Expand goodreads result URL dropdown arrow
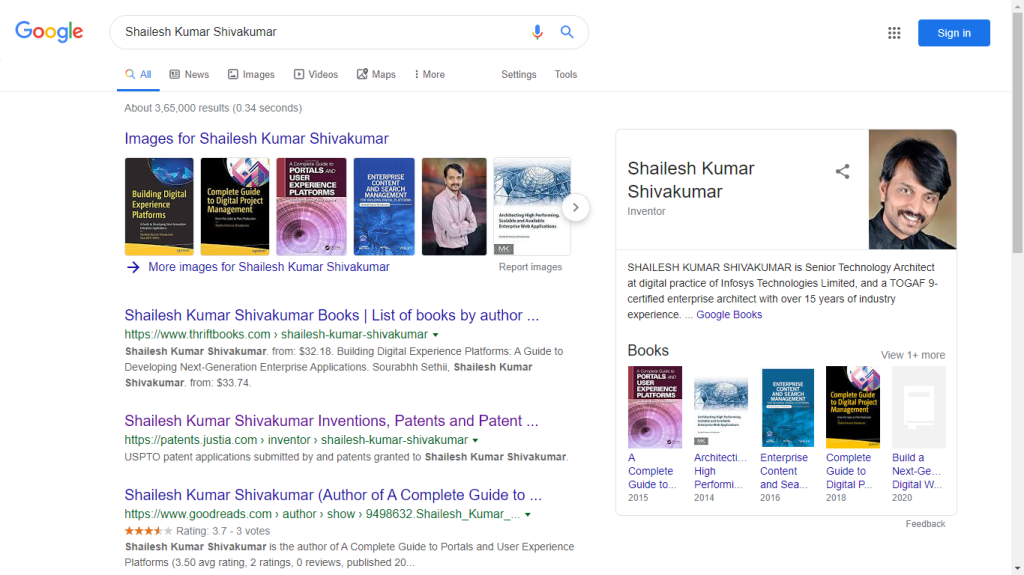 [527, 515]
